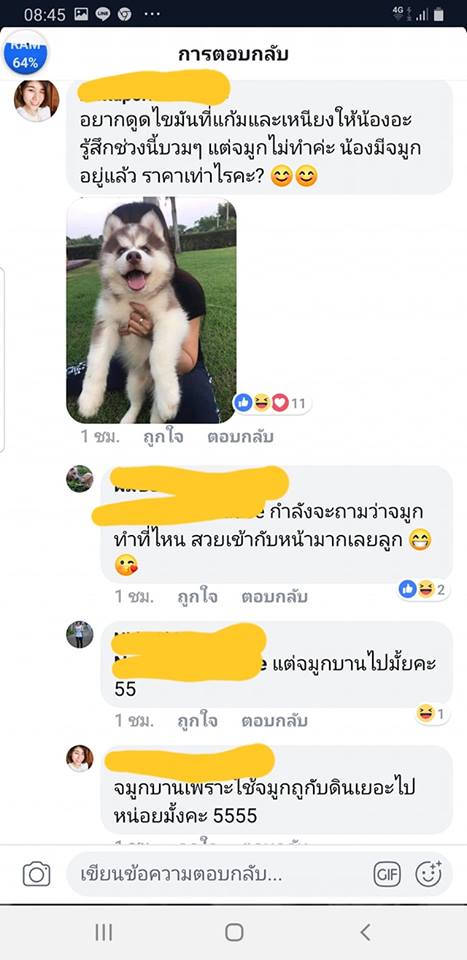Open the husky puppy photo
The image size is (467, 960).
pos(151,310)
